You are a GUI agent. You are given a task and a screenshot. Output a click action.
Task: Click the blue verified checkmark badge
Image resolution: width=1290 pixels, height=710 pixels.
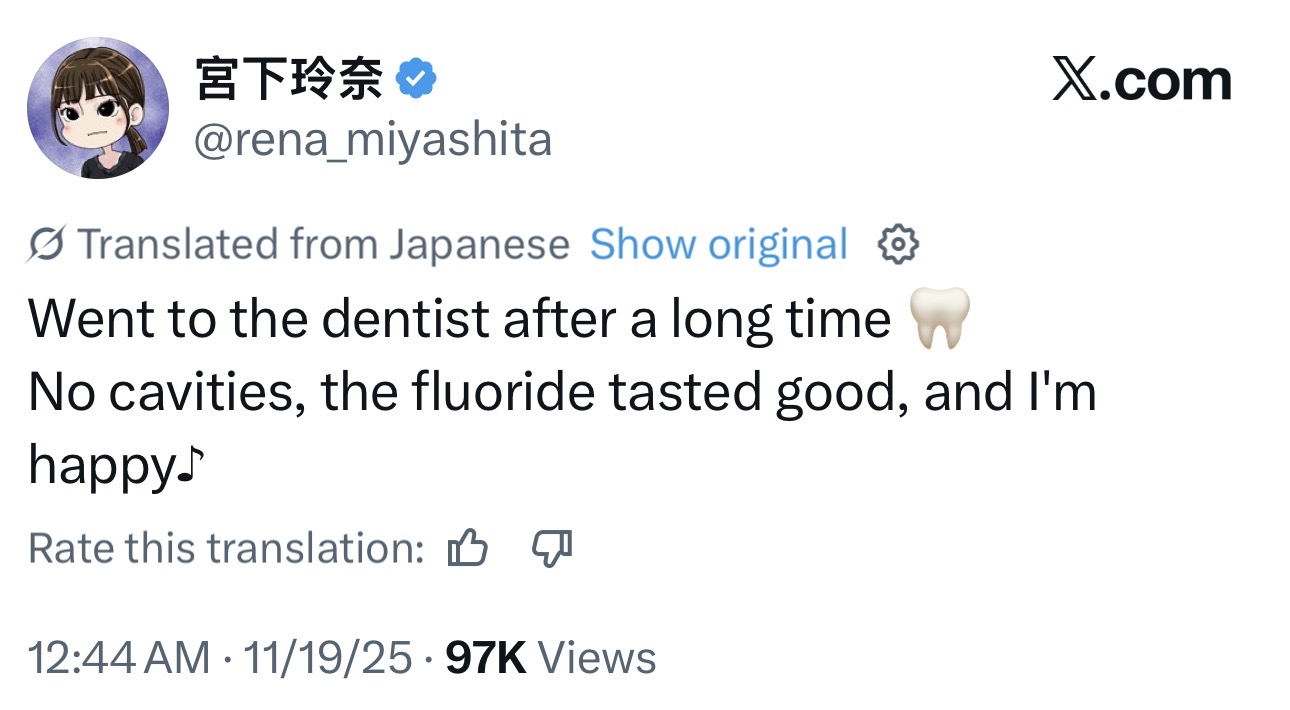(x=416, y=79)
